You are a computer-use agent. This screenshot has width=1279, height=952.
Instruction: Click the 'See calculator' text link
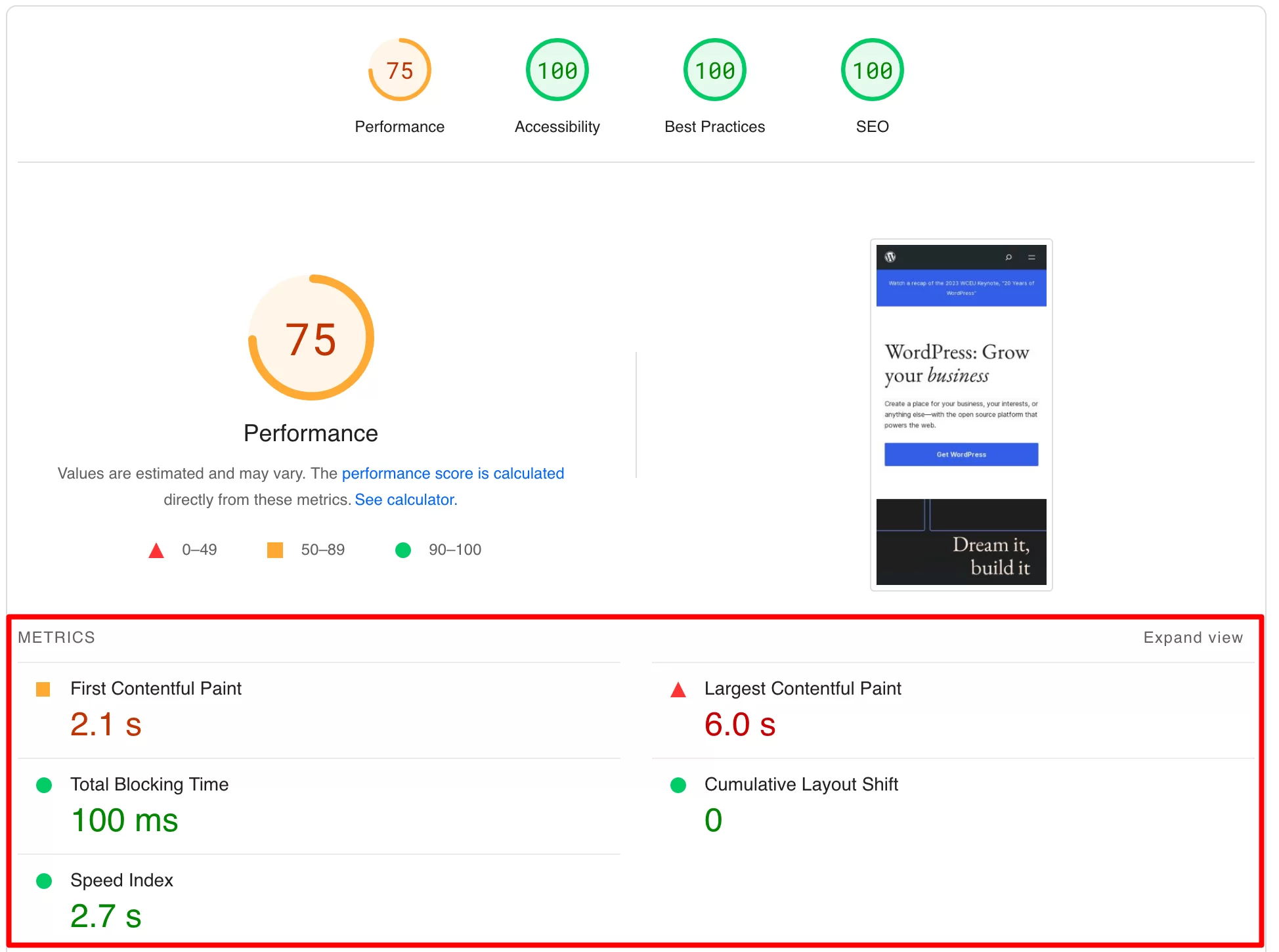coord(405,500)
